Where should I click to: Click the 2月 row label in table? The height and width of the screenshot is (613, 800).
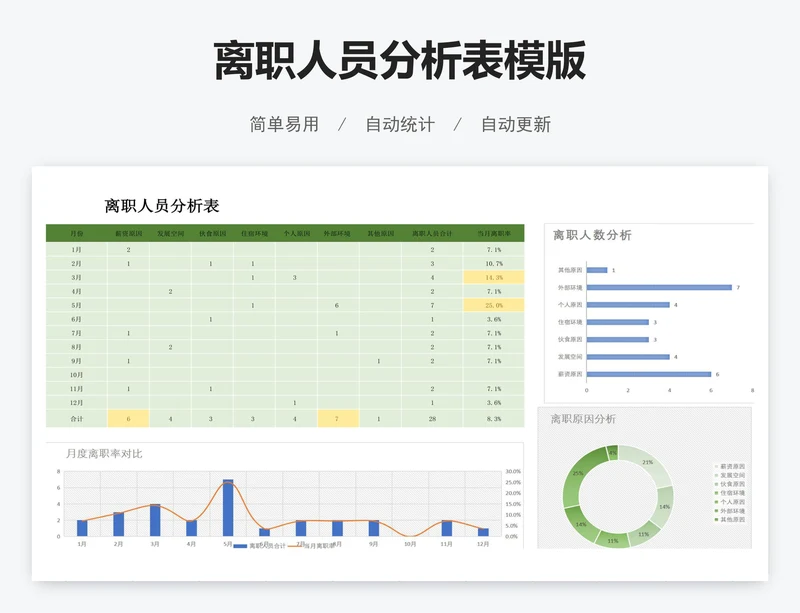[77, 263]
